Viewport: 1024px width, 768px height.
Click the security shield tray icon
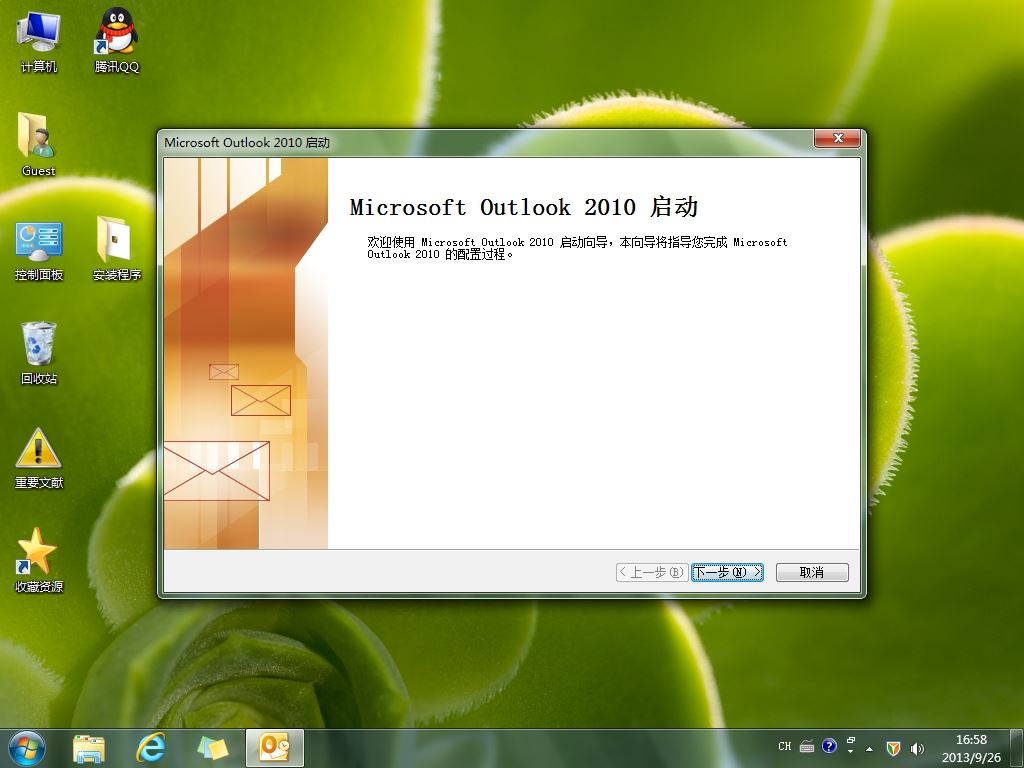pyautogui.click(x=893, y=748)
